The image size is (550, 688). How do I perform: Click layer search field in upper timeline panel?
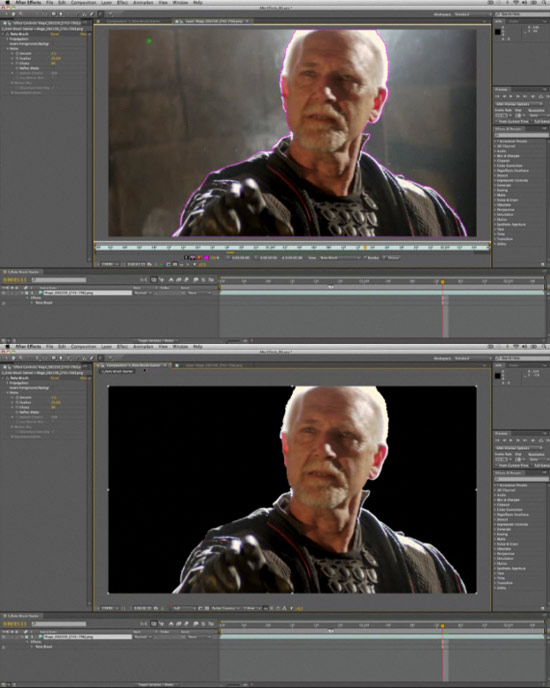[x=59, y=280]
